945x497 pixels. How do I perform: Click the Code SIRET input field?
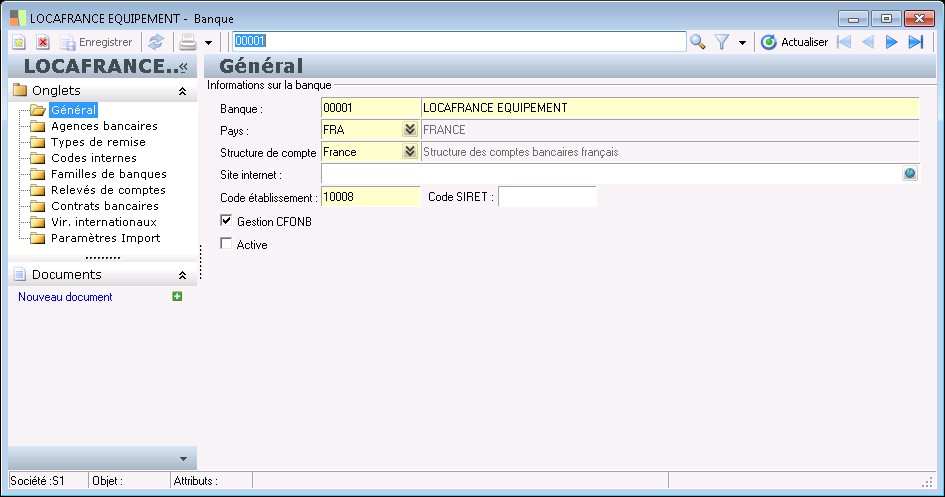click(547, 197)
